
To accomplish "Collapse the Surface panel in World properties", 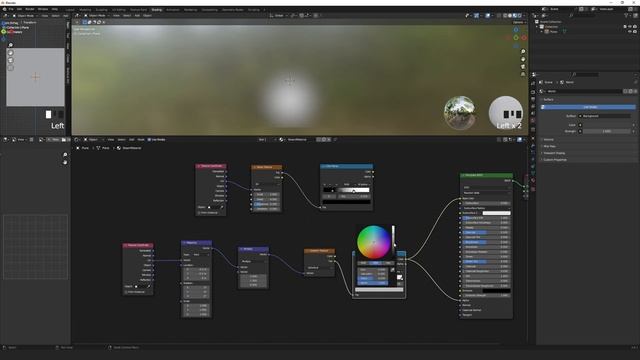I will click(548, 100).
